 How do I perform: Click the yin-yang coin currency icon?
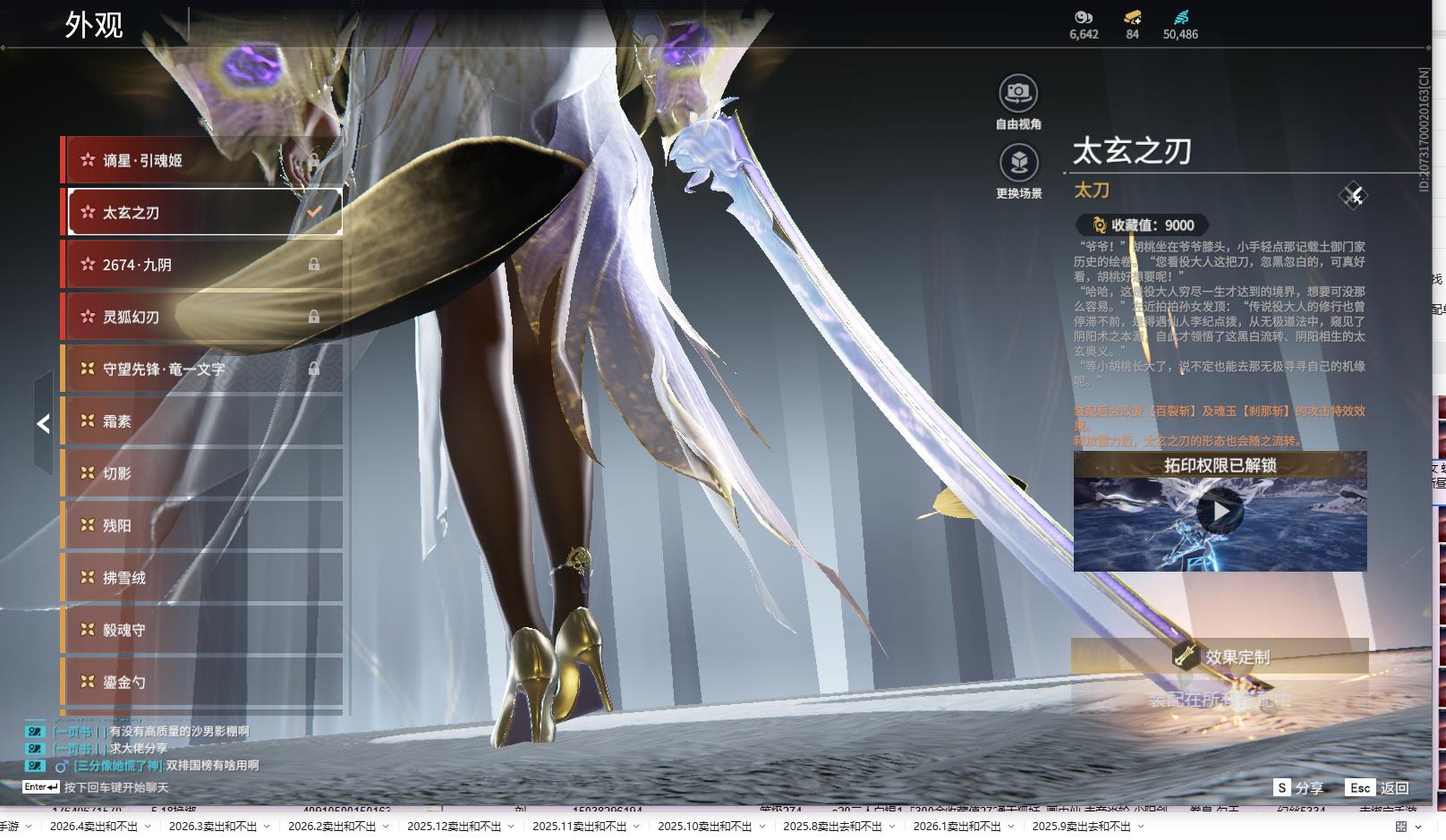point(1084,17)
